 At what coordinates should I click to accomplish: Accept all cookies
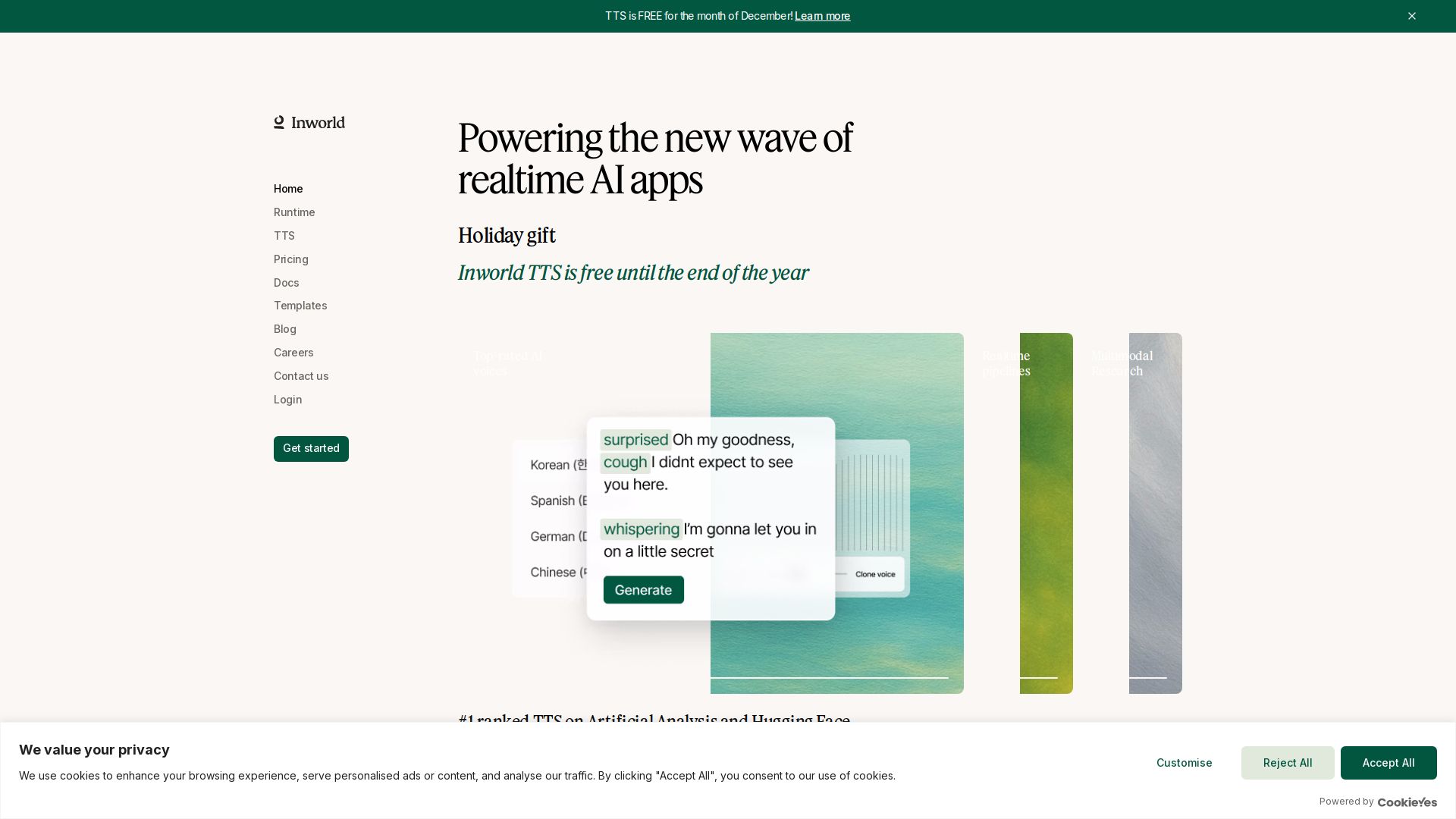(x=1388, y=763)
